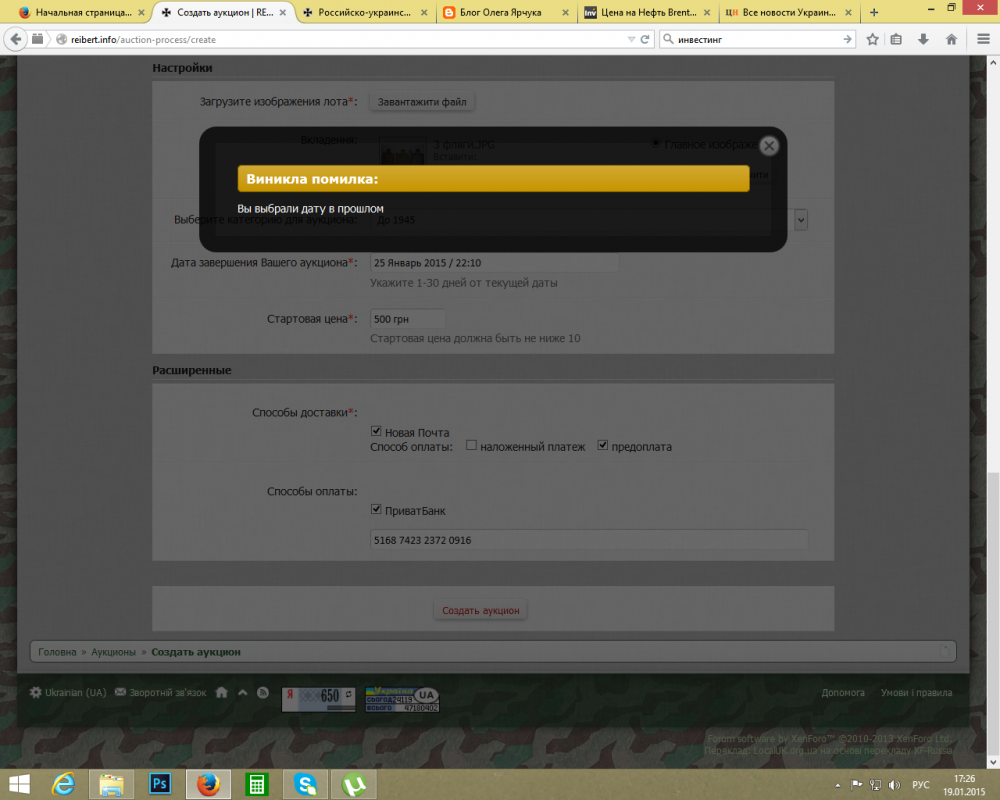1000x800 pixels.
Task: Check the наложенный платеж option
Action: pos(471,445)
